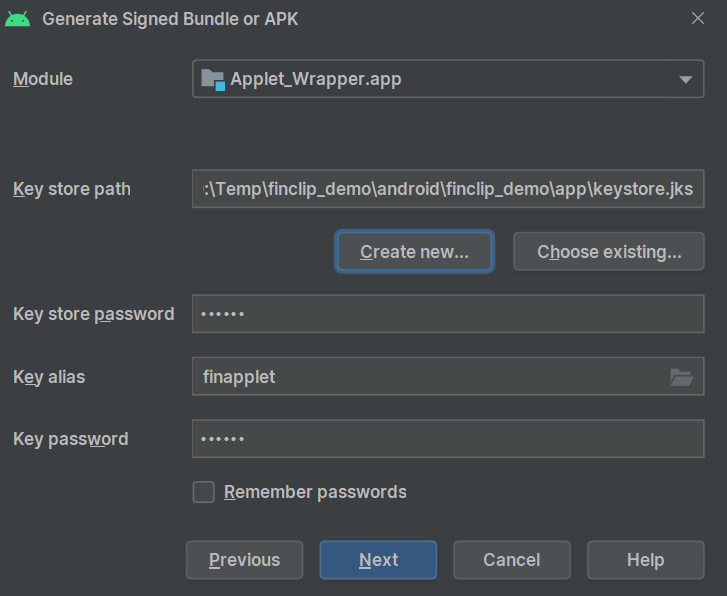Click the dialog title text
The width and height of the screenshot is (727, 596).
(170, 19)
